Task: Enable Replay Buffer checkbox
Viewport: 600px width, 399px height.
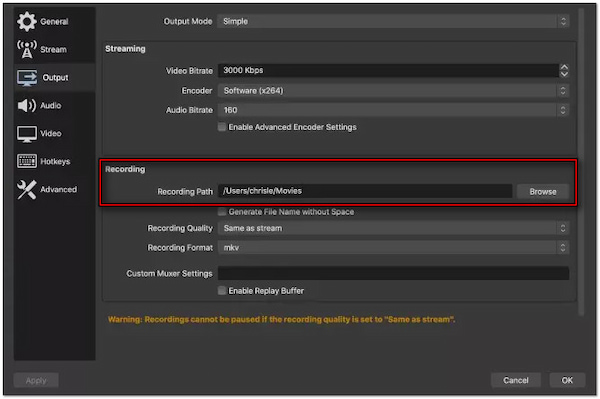Action: tap(222, 290)
